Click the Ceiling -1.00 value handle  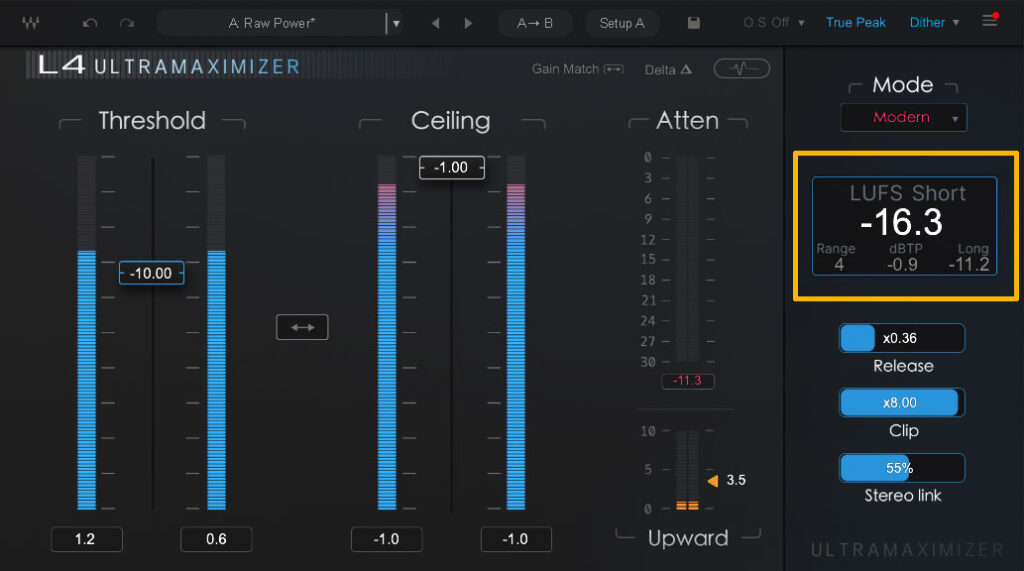point(451,167)
